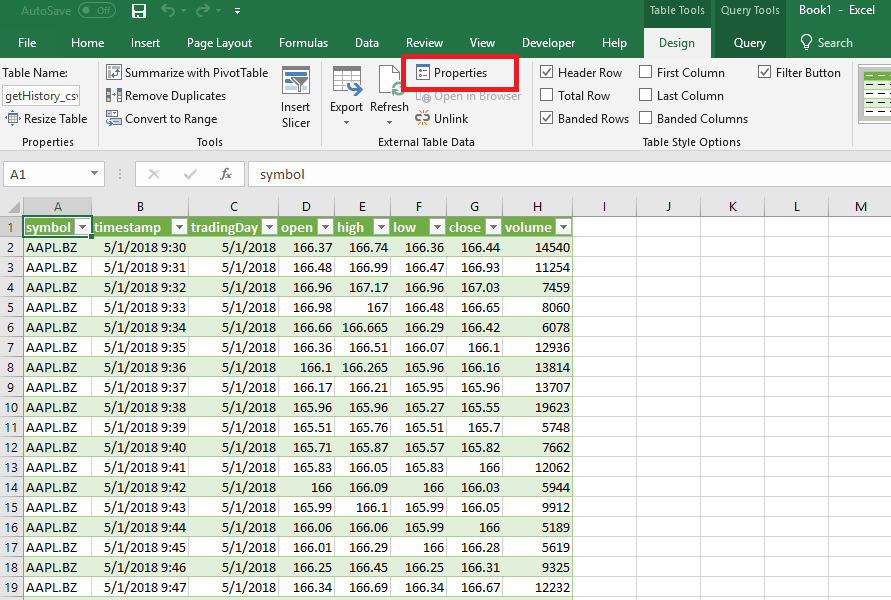Open the Review tab
The height and width of the screenshot is (600, 891).
tap(424, 43)
